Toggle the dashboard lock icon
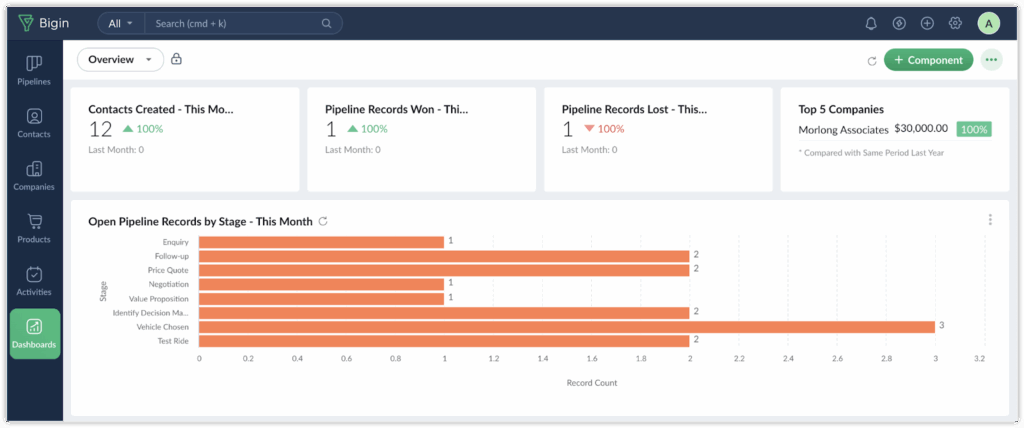This screenshot has width=1024, height=428. (177, 59)
